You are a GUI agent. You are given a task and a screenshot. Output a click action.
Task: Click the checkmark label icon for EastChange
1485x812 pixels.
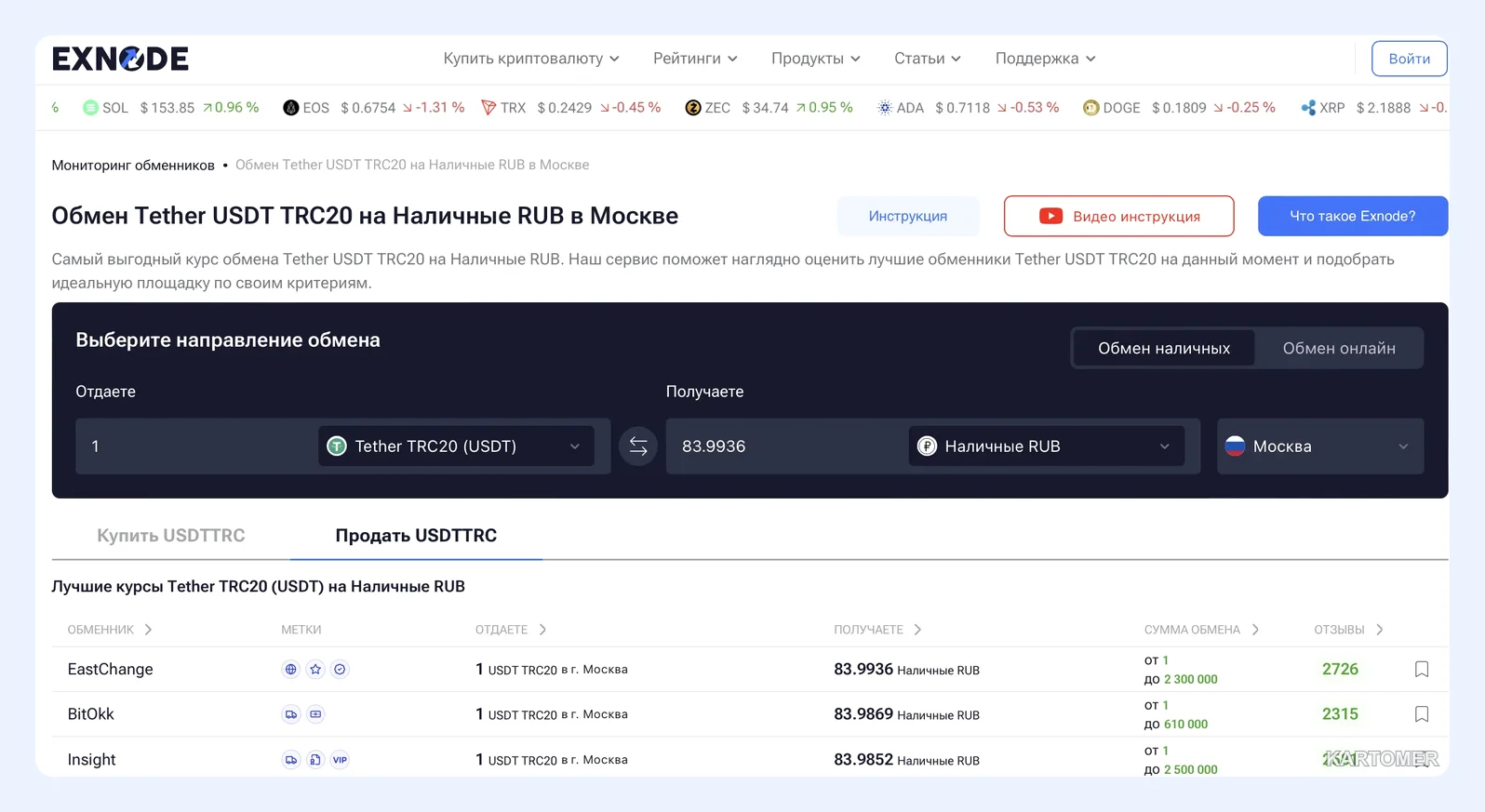click(x=341, y=670)
